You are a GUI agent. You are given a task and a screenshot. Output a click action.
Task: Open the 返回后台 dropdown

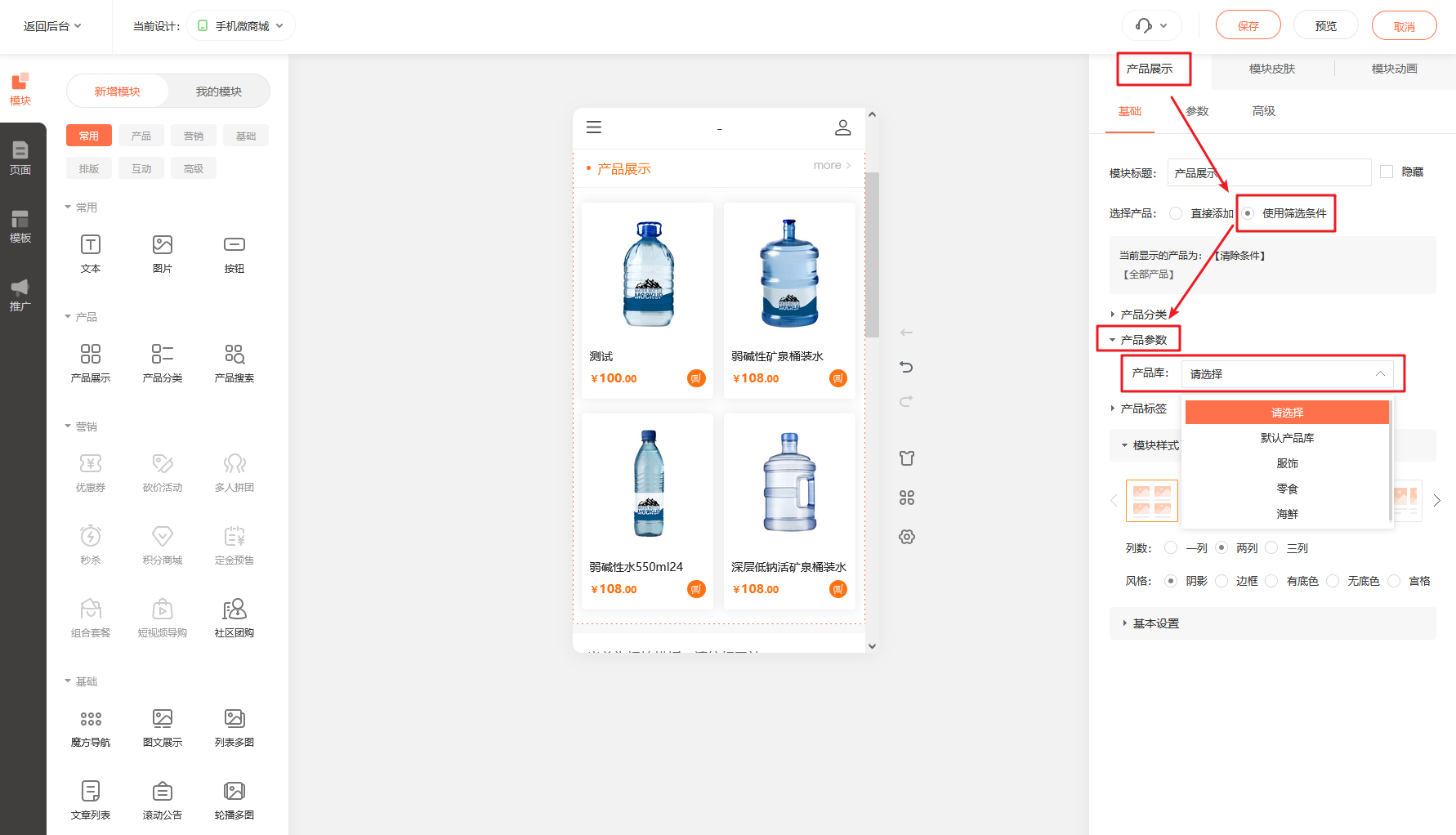click(x=52, y=26)
